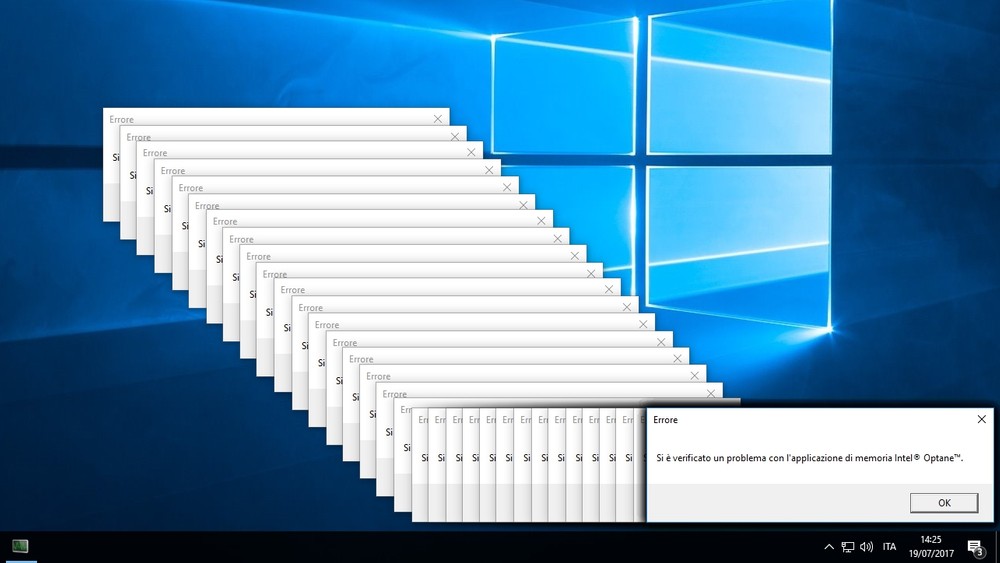Close the rearmost Errore dialog at top-left

437,118
